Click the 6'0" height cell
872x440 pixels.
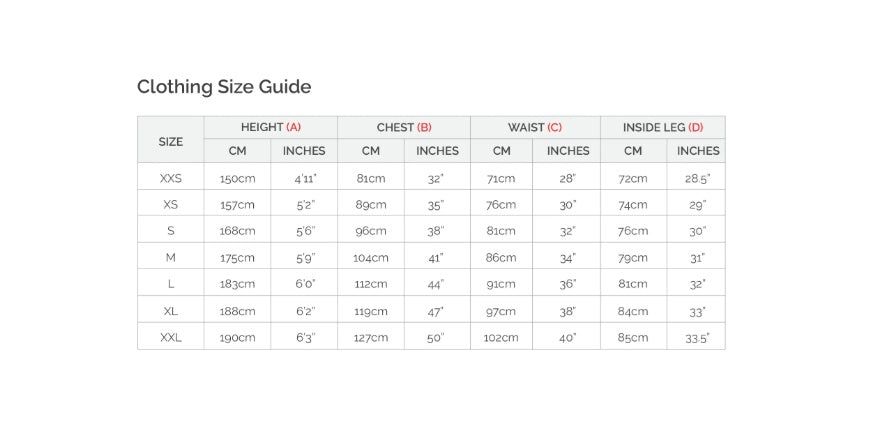click(x=304, y=284)
